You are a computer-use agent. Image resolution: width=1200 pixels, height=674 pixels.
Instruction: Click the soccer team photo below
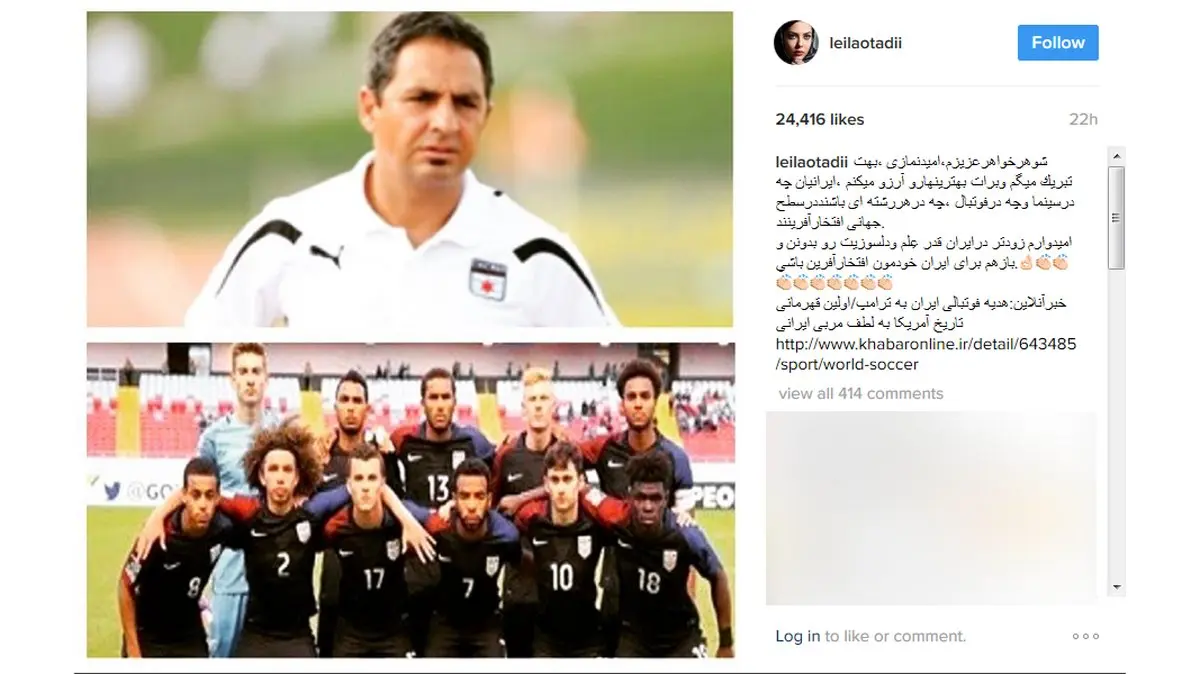point(410,500)
